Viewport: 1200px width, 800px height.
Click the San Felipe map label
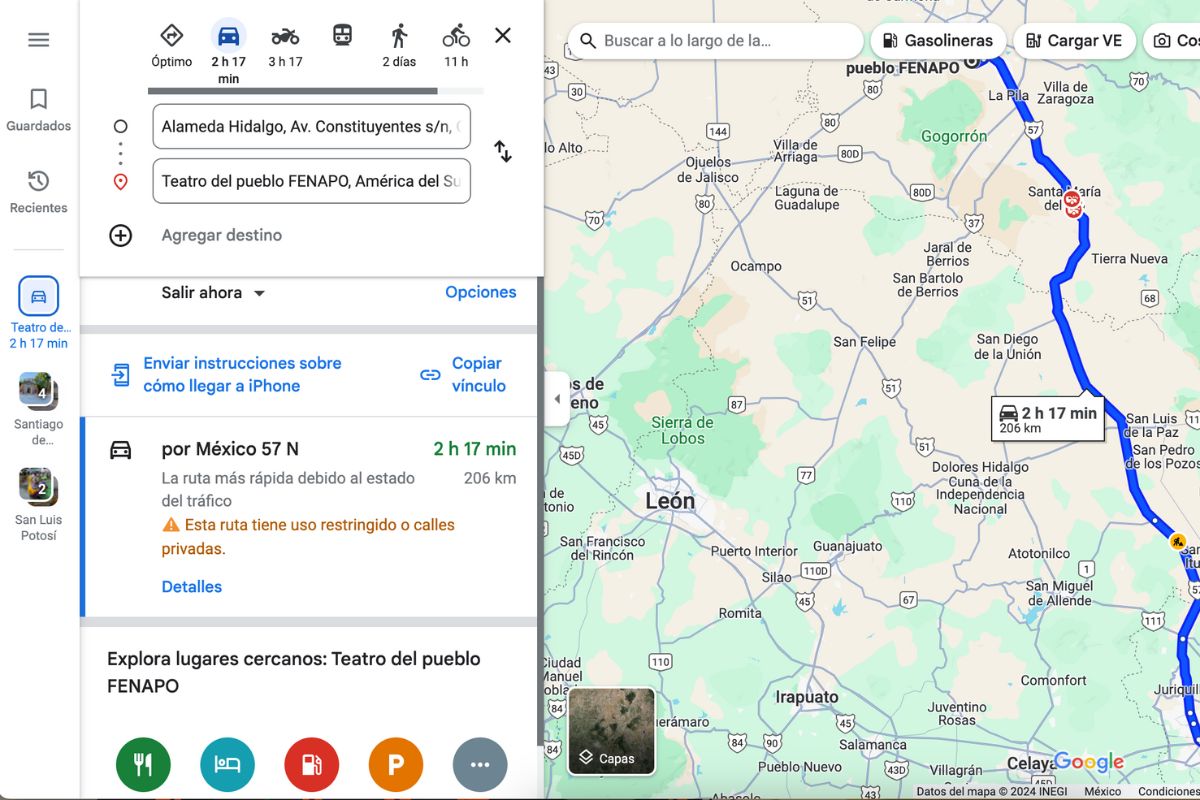(x=865, y=342)
